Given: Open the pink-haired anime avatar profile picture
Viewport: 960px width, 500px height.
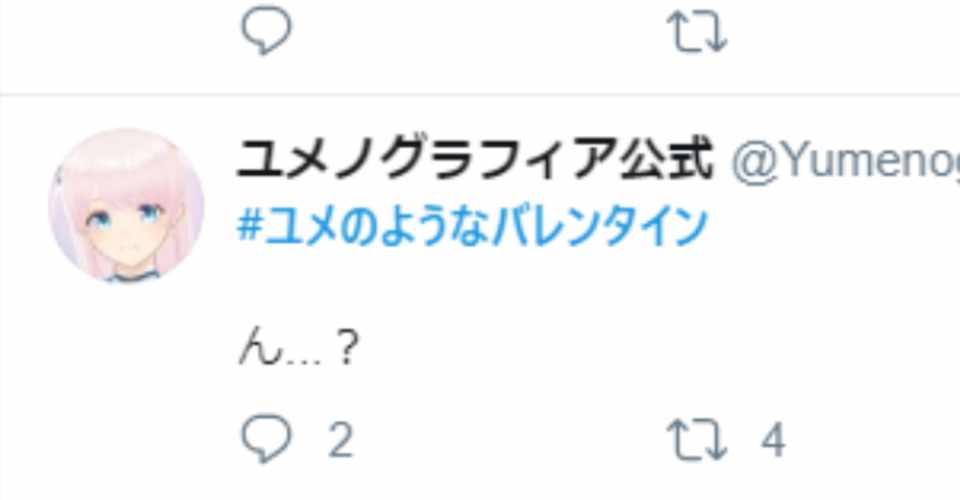Looking at the screenshot, I should point(126,206).
